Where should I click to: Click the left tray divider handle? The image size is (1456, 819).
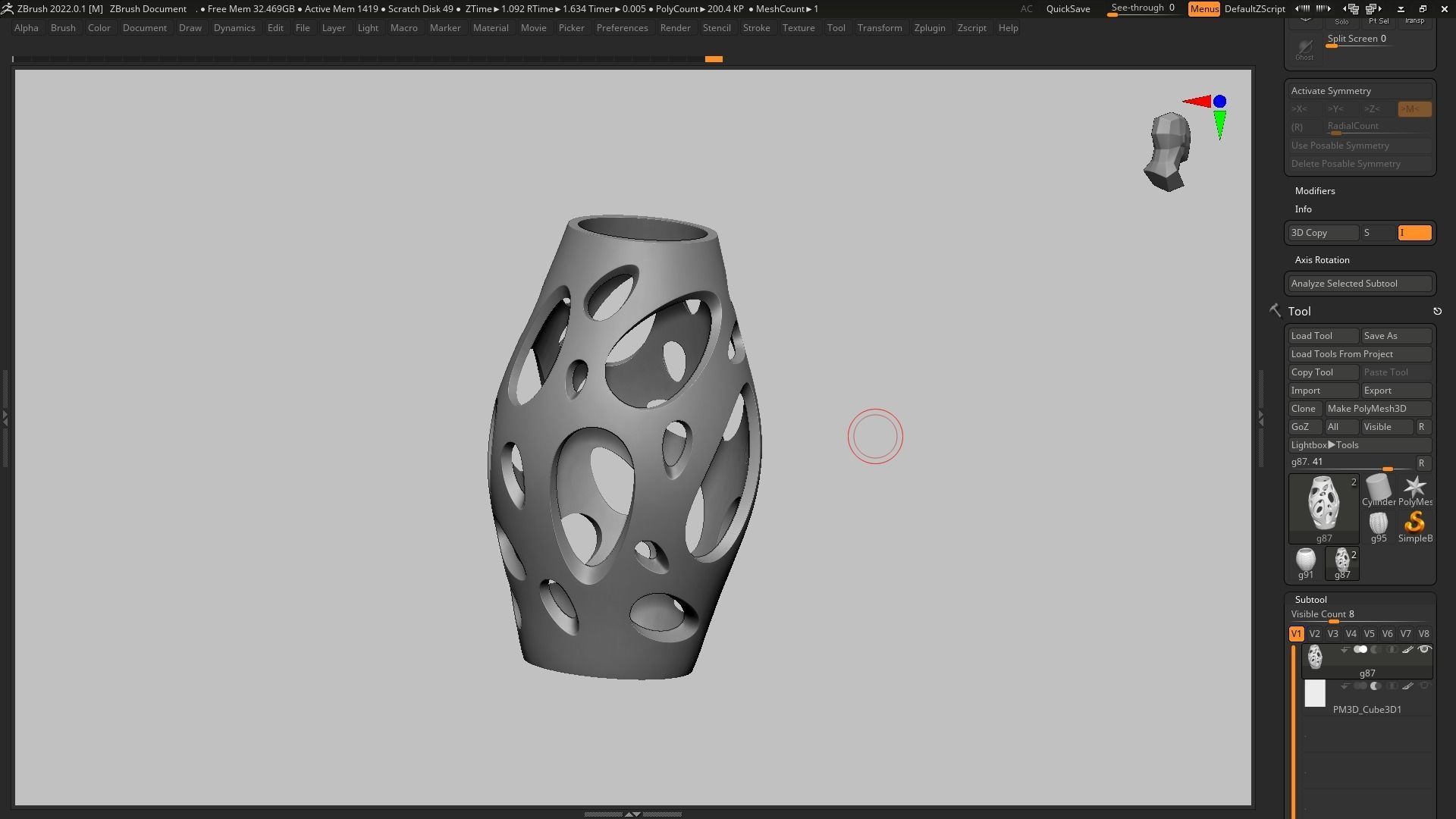[5, 418]
